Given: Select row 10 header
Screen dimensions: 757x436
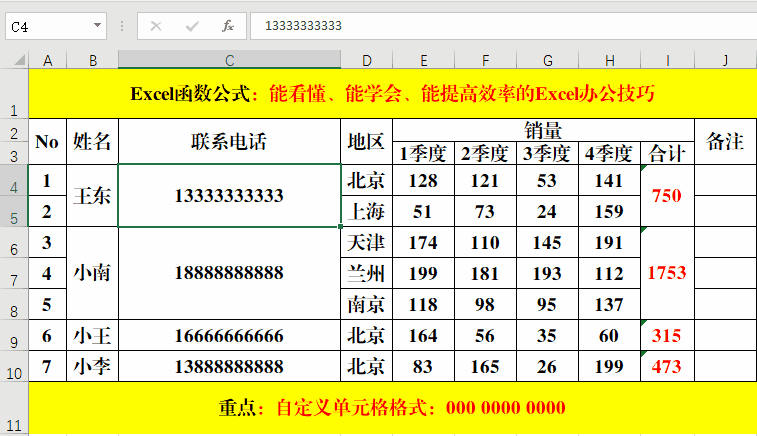Looking at the screenshot, I should tap(14, 366).
